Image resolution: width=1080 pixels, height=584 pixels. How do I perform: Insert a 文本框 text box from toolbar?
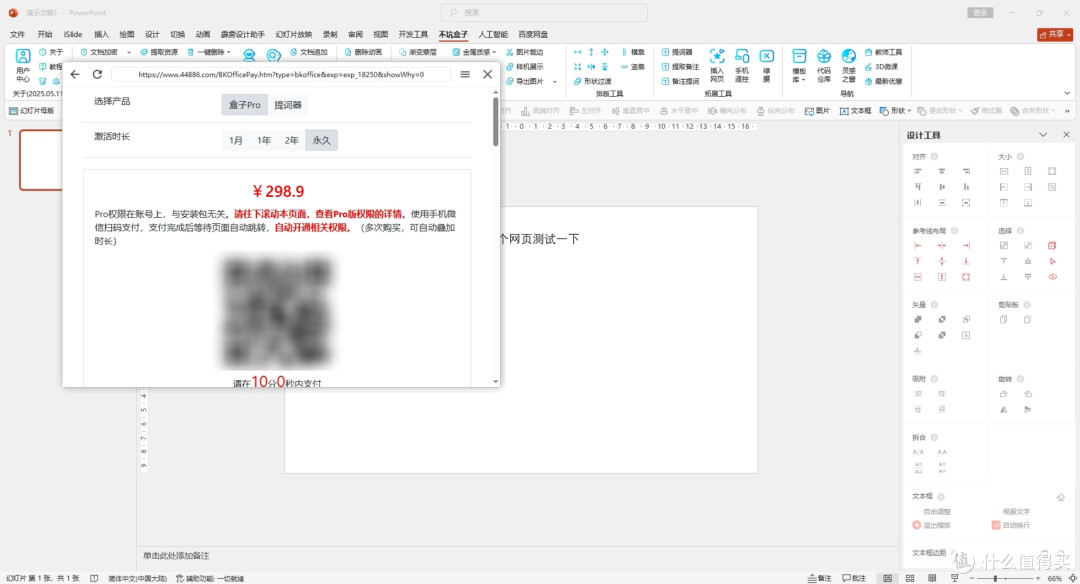click(x=855, y=111)
